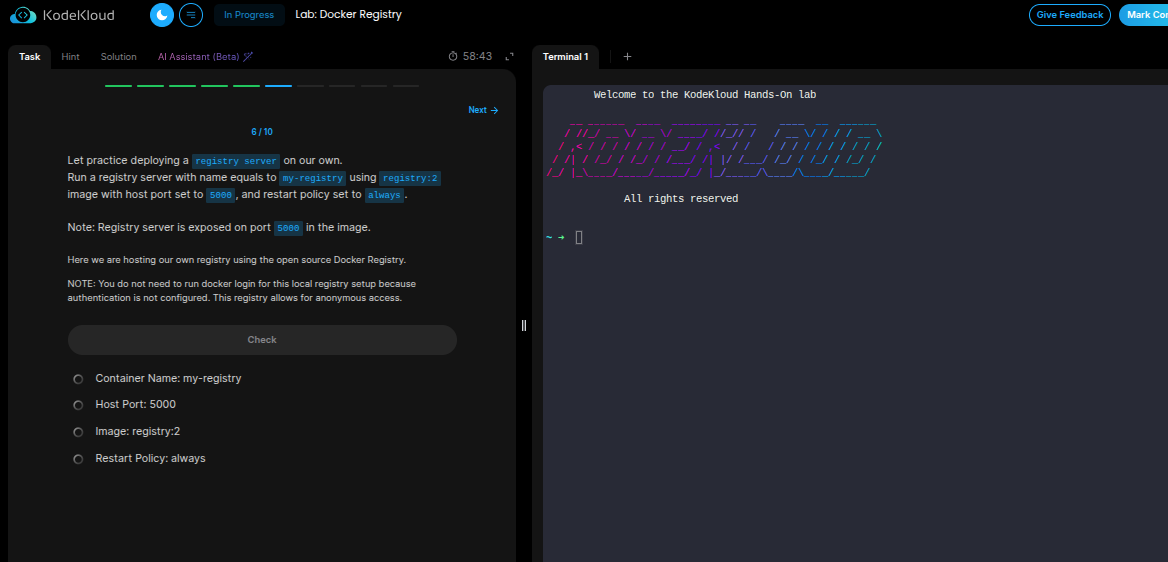The image size is (1168, 562).
Task: Select Container Name: my-registry indicator
Action: point(78,379)
